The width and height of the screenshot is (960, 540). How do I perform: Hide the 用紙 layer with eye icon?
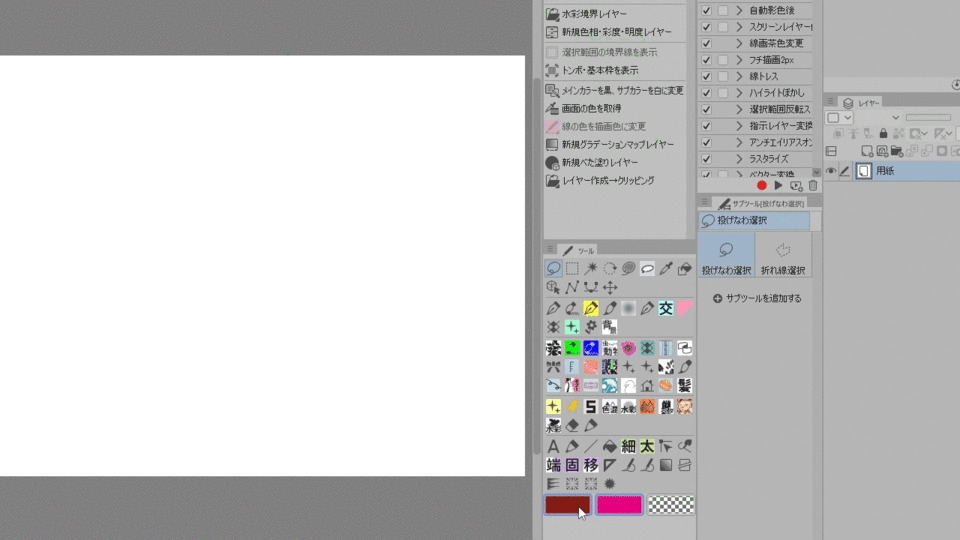[x=831, y=171]
